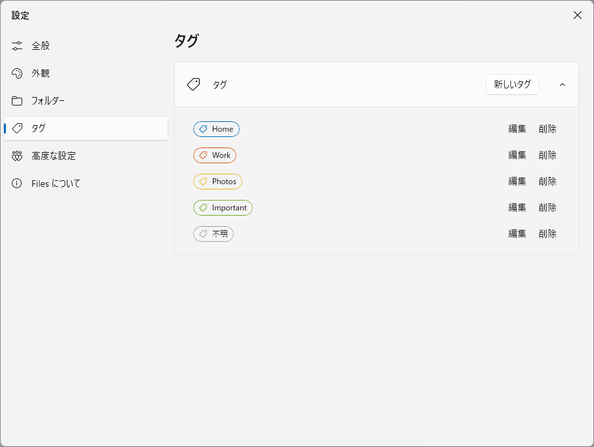Viewport: 594px width, 447px height.
Task: Delete the Work tag via 削除
Action: point(547,155)
